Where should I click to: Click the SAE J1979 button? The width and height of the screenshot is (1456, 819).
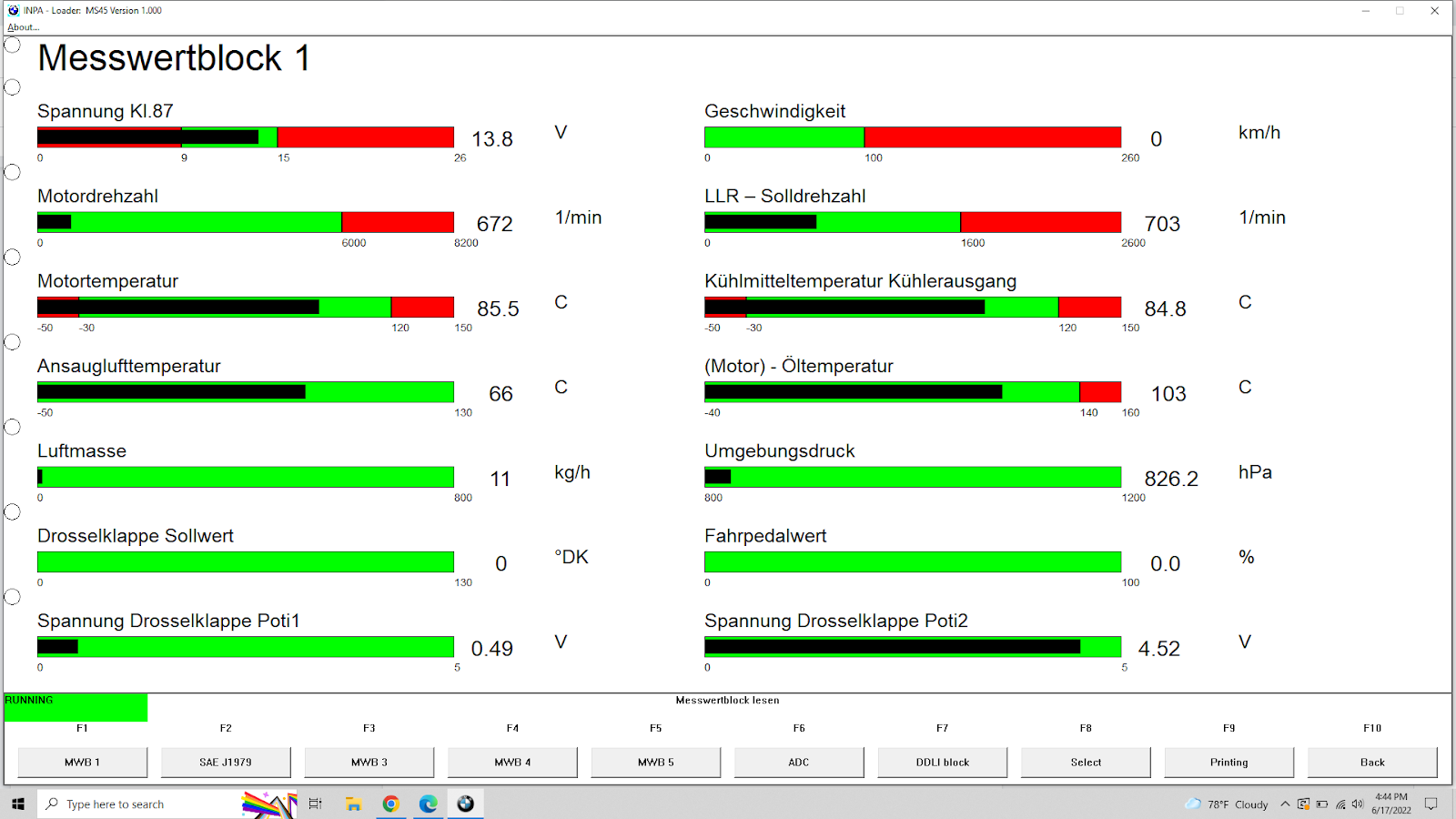pyautogui.click(x=226, y=763)
